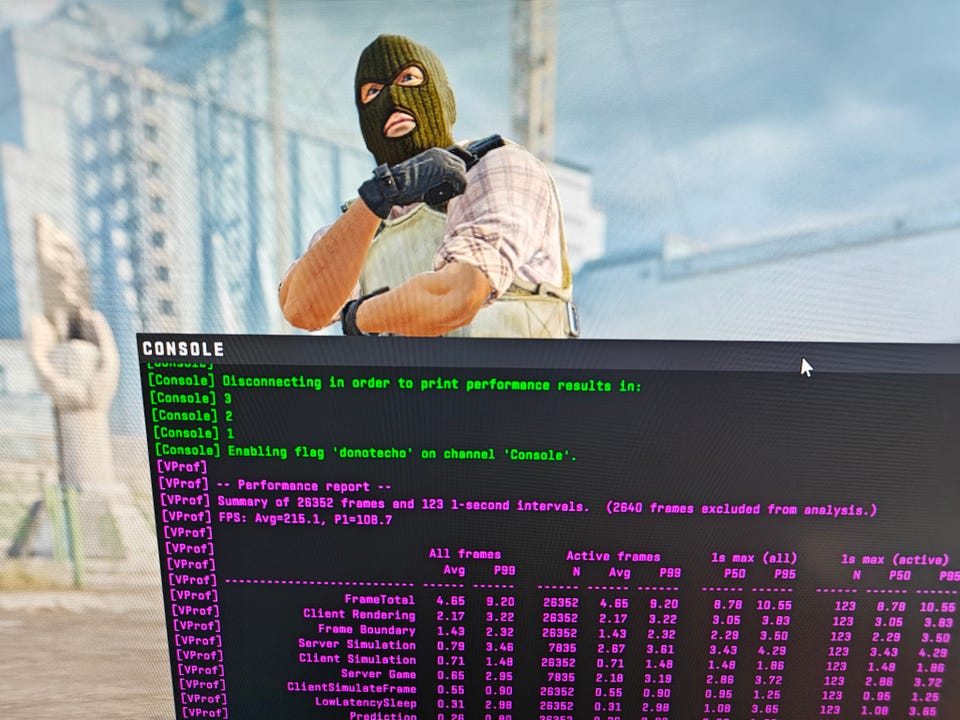Click the Server Simulation N value 7835
Screen dimensions: 960x720
(562, 648)
